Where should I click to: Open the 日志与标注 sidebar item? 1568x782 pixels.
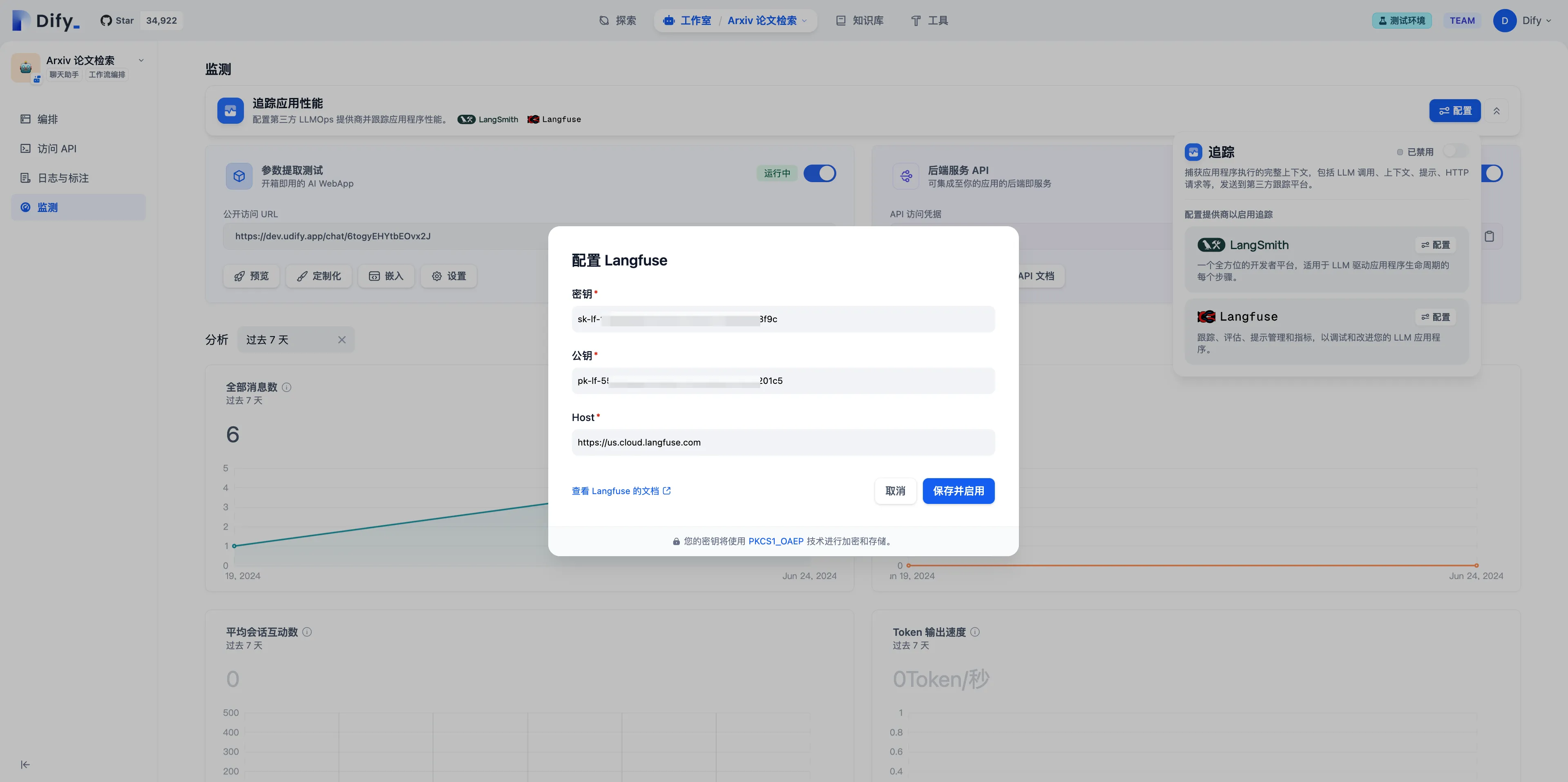[63, 178]
